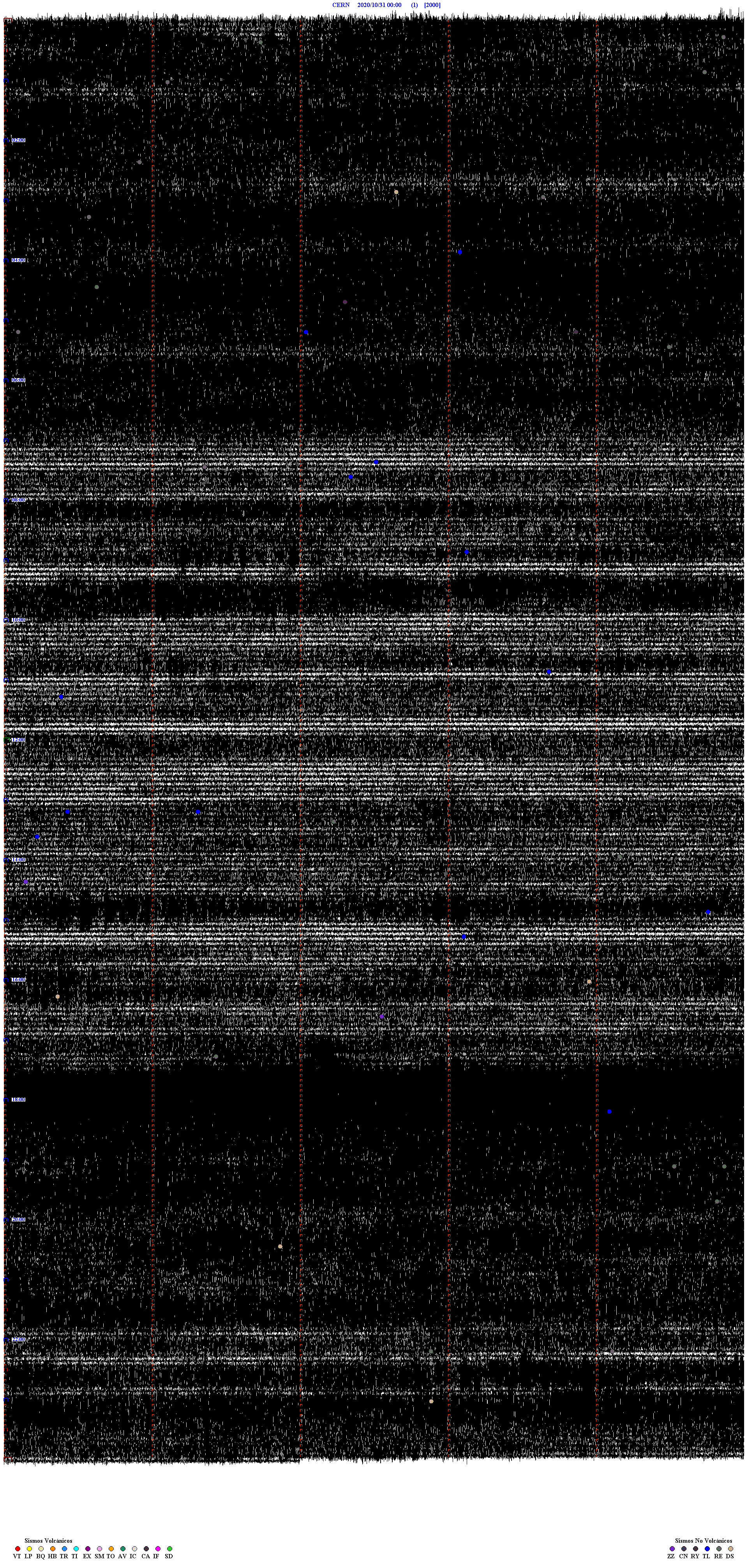
Task: Click the violet event marker beside the 14:00 label
Action: (x=26, y=882)
